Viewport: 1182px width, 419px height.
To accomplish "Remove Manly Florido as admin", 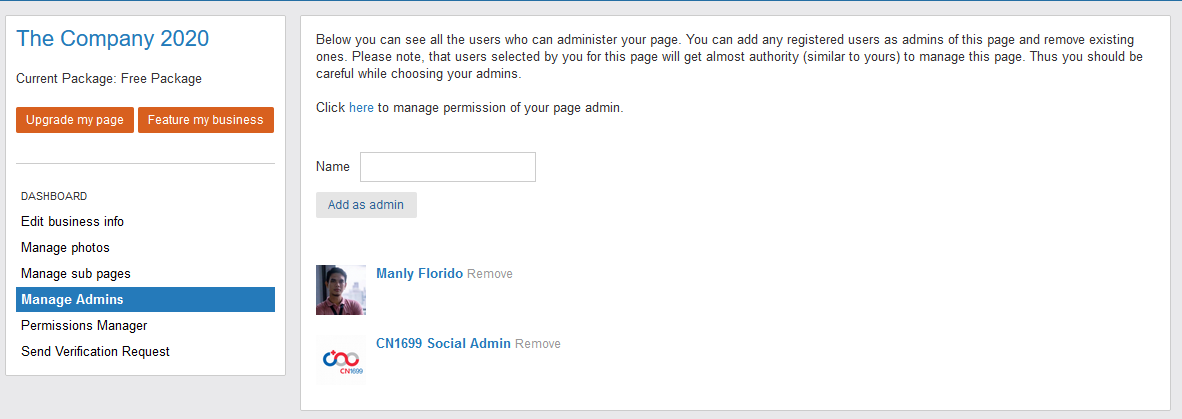I will coord(490,274).
